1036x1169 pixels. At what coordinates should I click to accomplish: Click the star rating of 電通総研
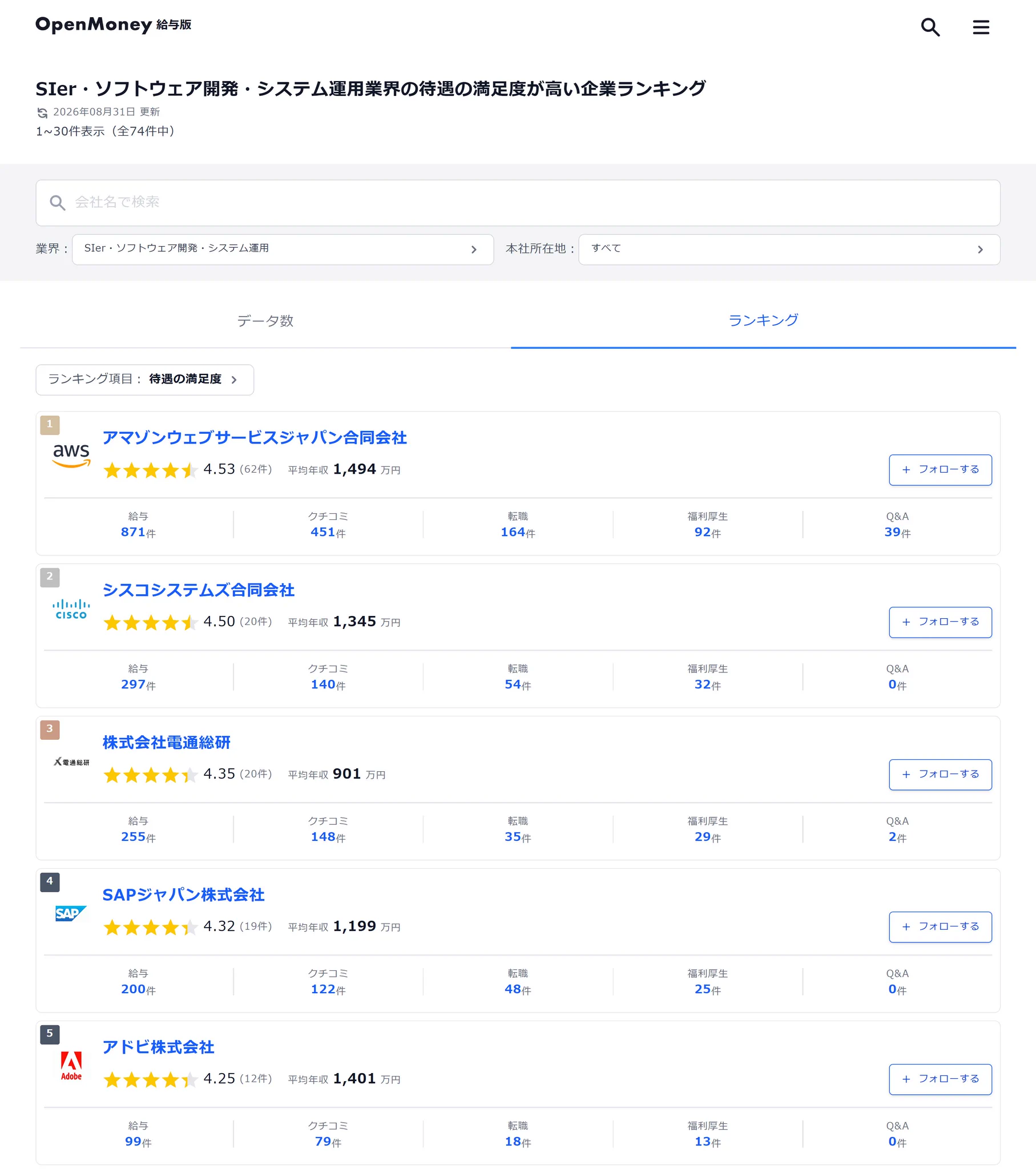tap(151, 775)
